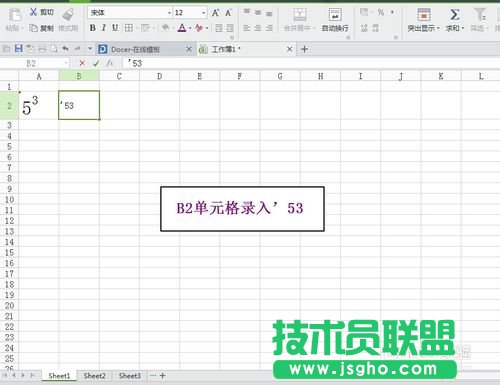Decrease font size with A- icon

coord(228,13)
